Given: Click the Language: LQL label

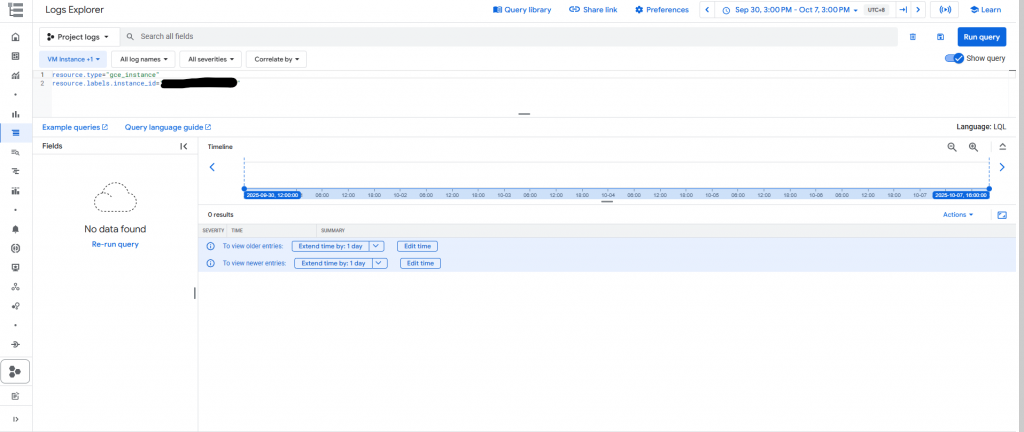Looking at the screenshot, I should pos(982,127).
